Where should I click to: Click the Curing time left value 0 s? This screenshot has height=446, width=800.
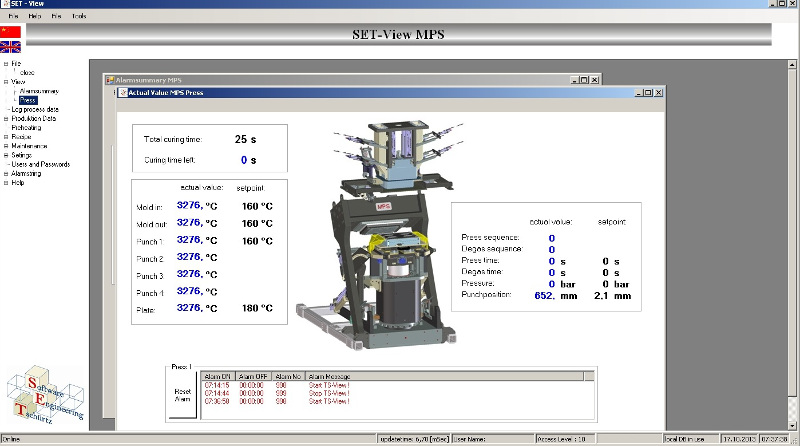click(248, 160)
